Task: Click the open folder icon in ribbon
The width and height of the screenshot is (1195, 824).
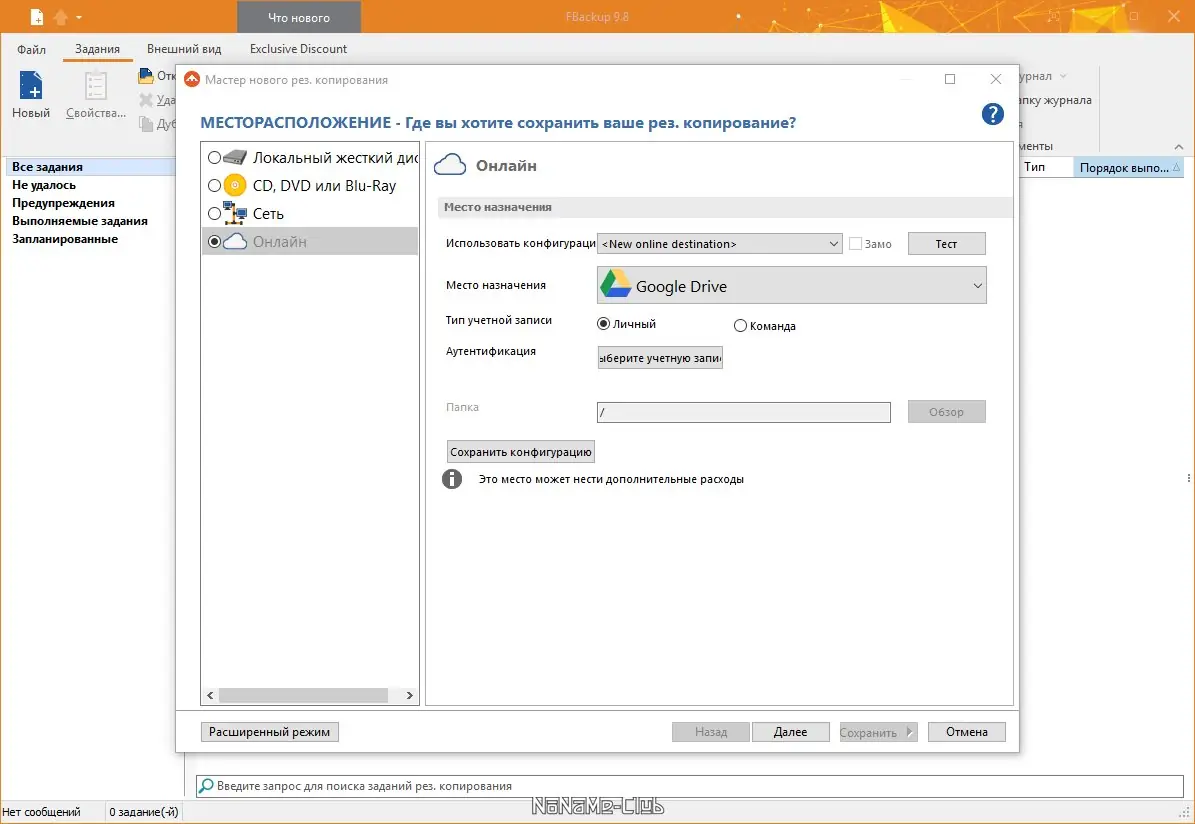Action: click(x=146, y=75)
